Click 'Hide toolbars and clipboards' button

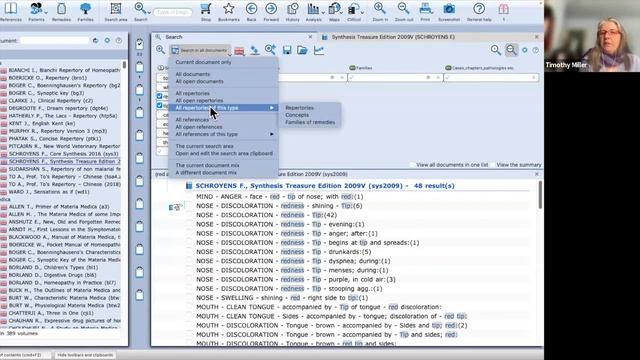coord(85,355)
